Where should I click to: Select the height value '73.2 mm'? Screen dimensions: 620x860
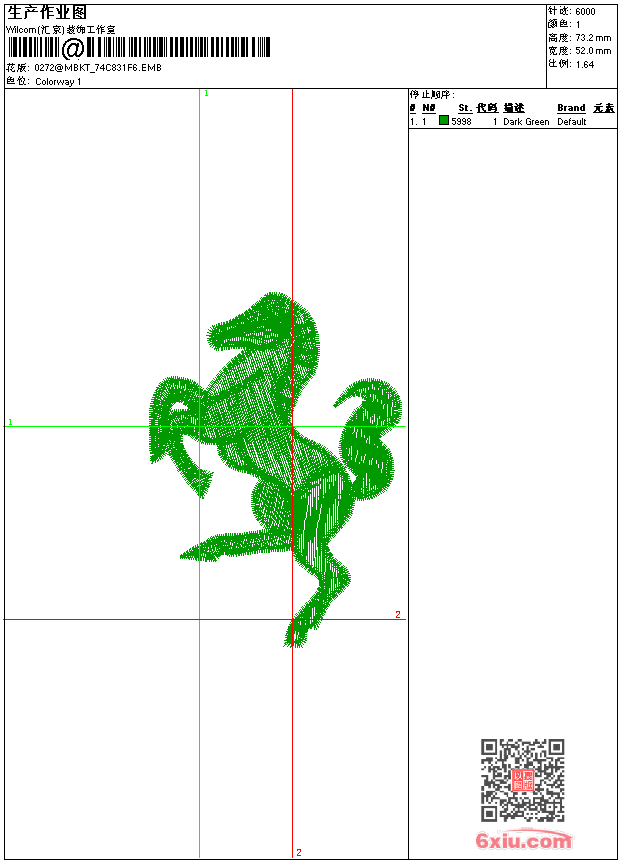tap(593, 38)
